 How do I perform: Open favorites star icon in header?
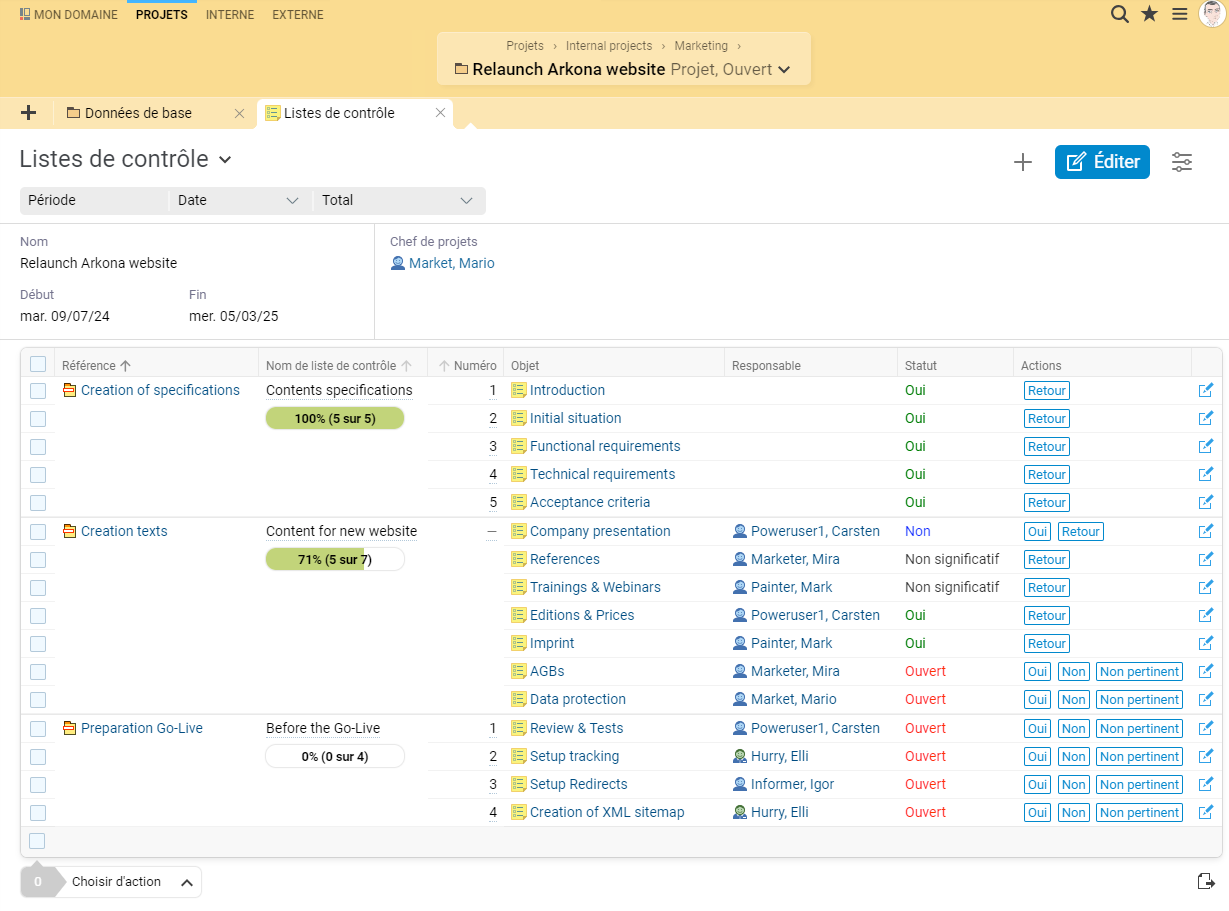1150,14
